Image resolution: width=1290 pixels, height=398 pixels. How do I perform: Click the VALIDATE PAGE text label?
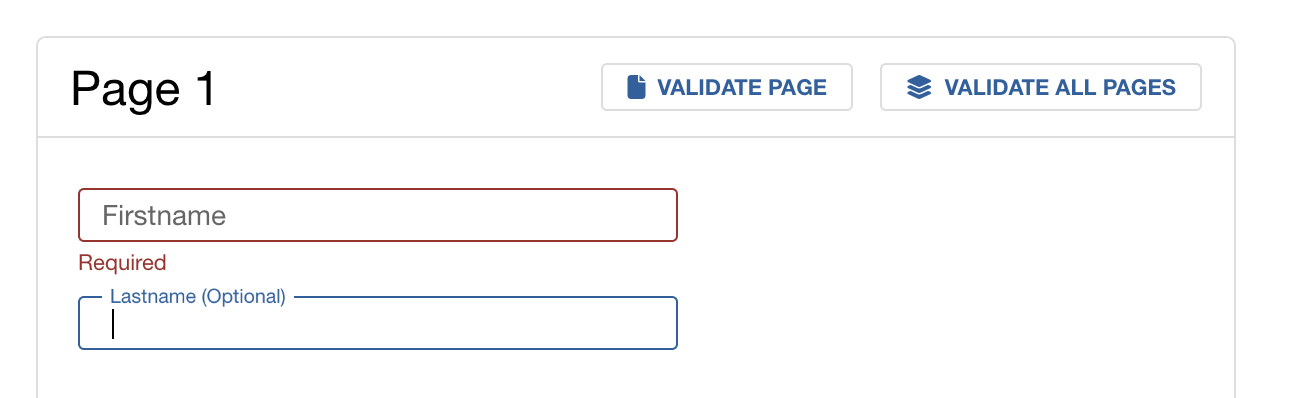(742, 87)
